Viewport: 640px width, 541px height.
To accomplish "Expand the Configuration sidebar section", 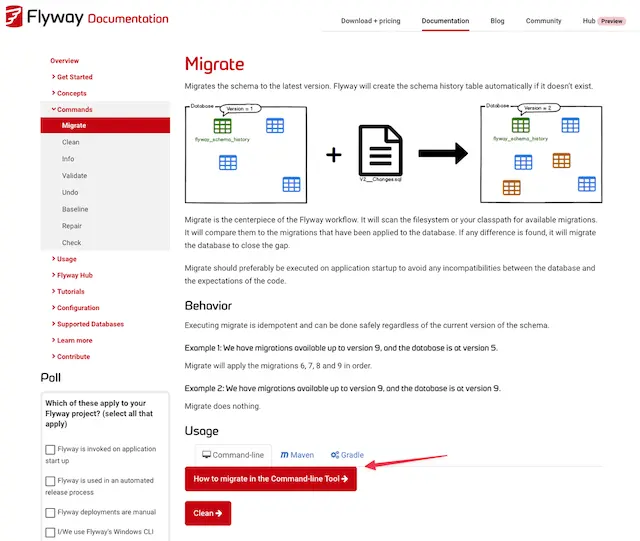I will tap(77, 308).
